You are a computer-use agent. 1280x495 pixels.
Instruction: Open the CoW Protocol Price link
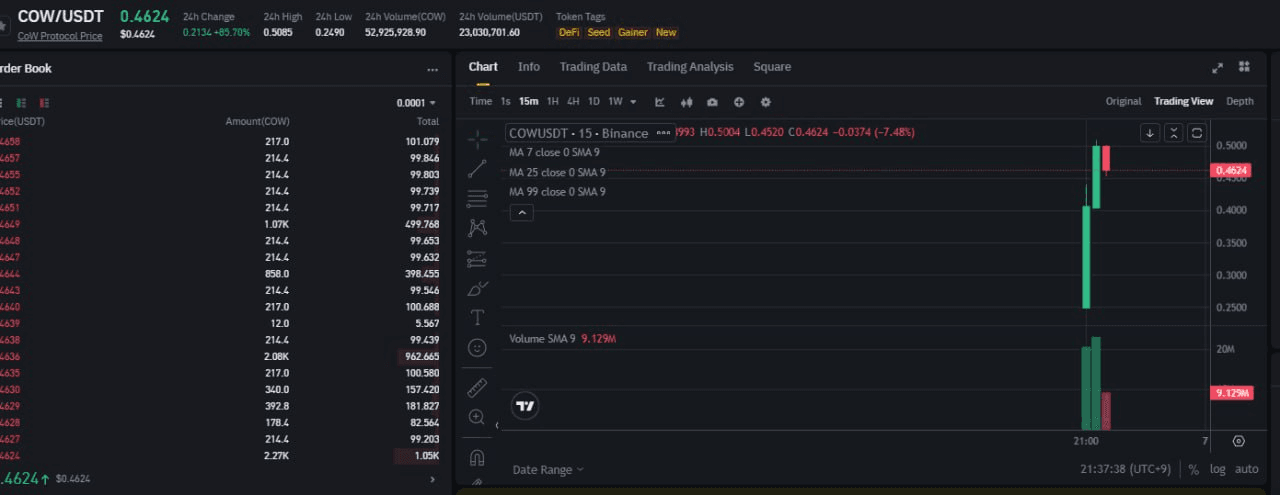coord(60,36)
